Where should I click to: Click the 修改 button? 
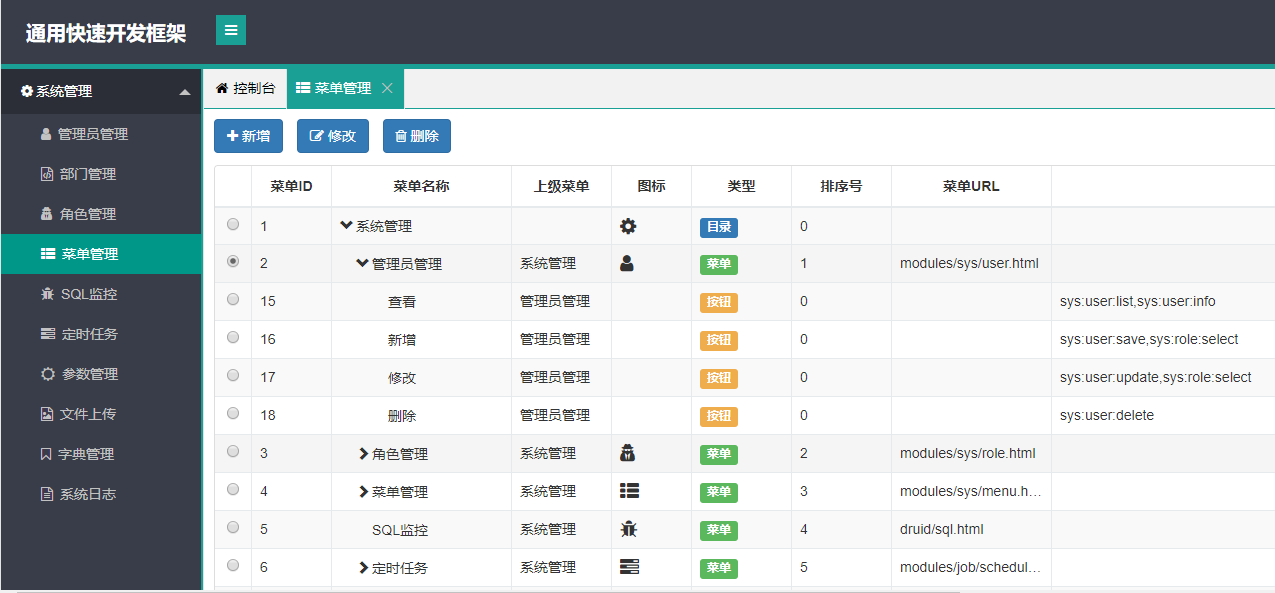point(333,136)
